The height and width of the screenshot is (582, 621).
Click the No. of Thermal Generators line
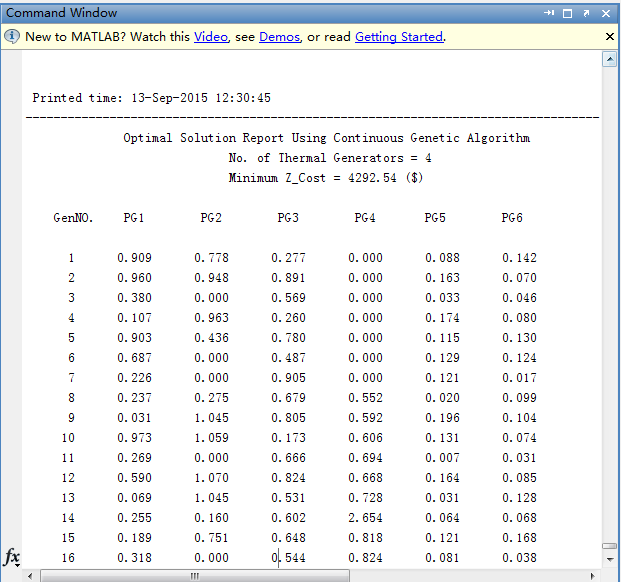[330, 158]
